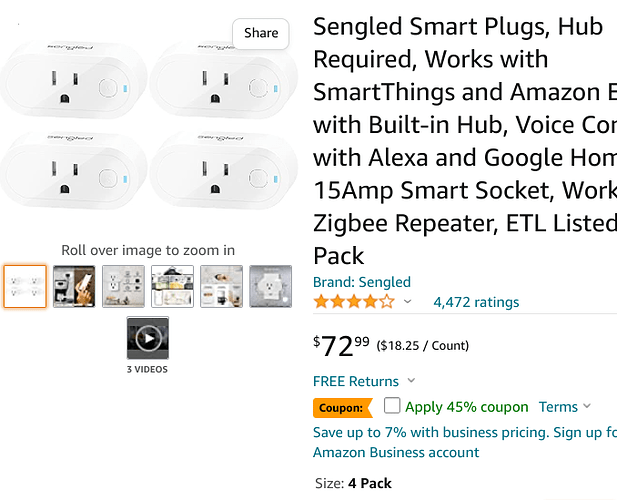This screenshot has height=500, width=617.
Task: Play the product video thumbnail
Action: [x=148, y=338]
